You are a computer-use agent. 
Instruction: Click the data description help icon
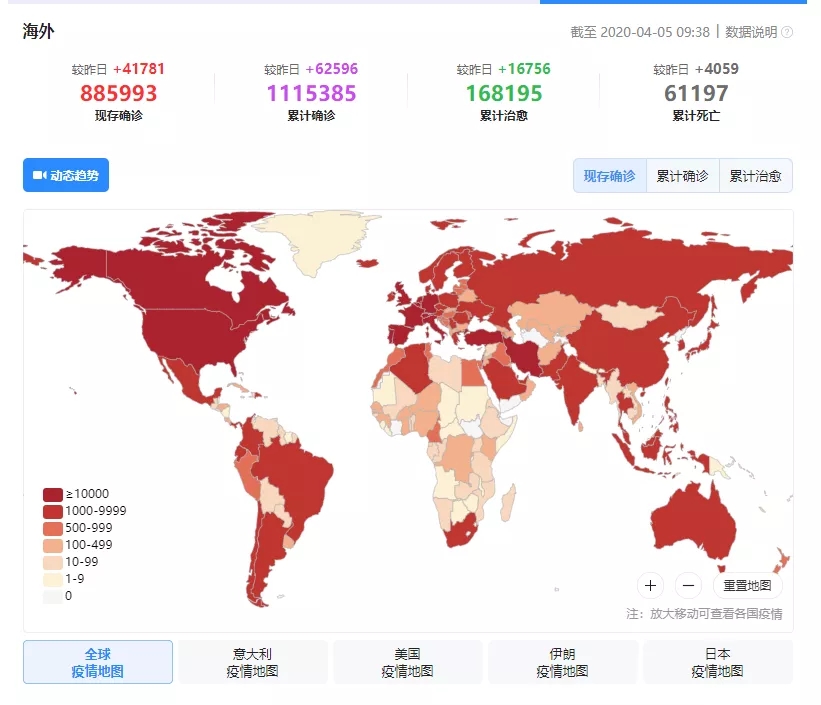click(x=787, y=32)
